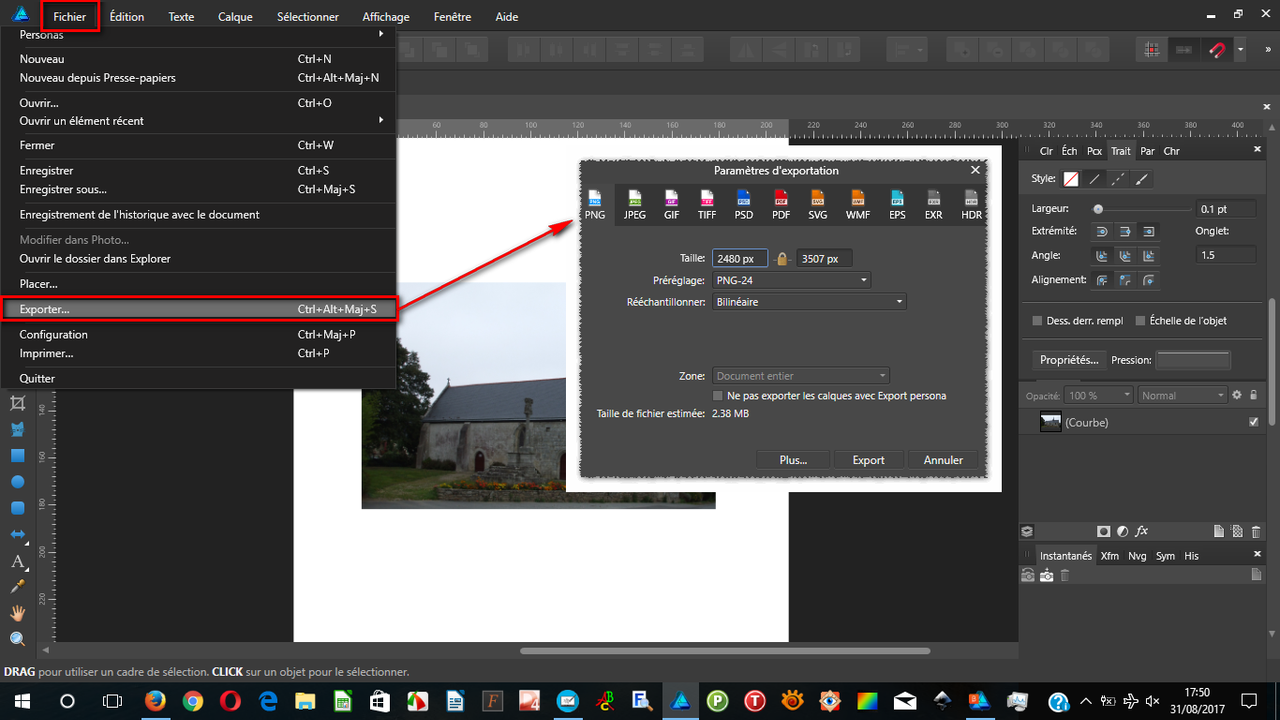The width and height of the screenshot is (1280, 720).
Task: Click the Exporter... menu entry
Action: 199,310
